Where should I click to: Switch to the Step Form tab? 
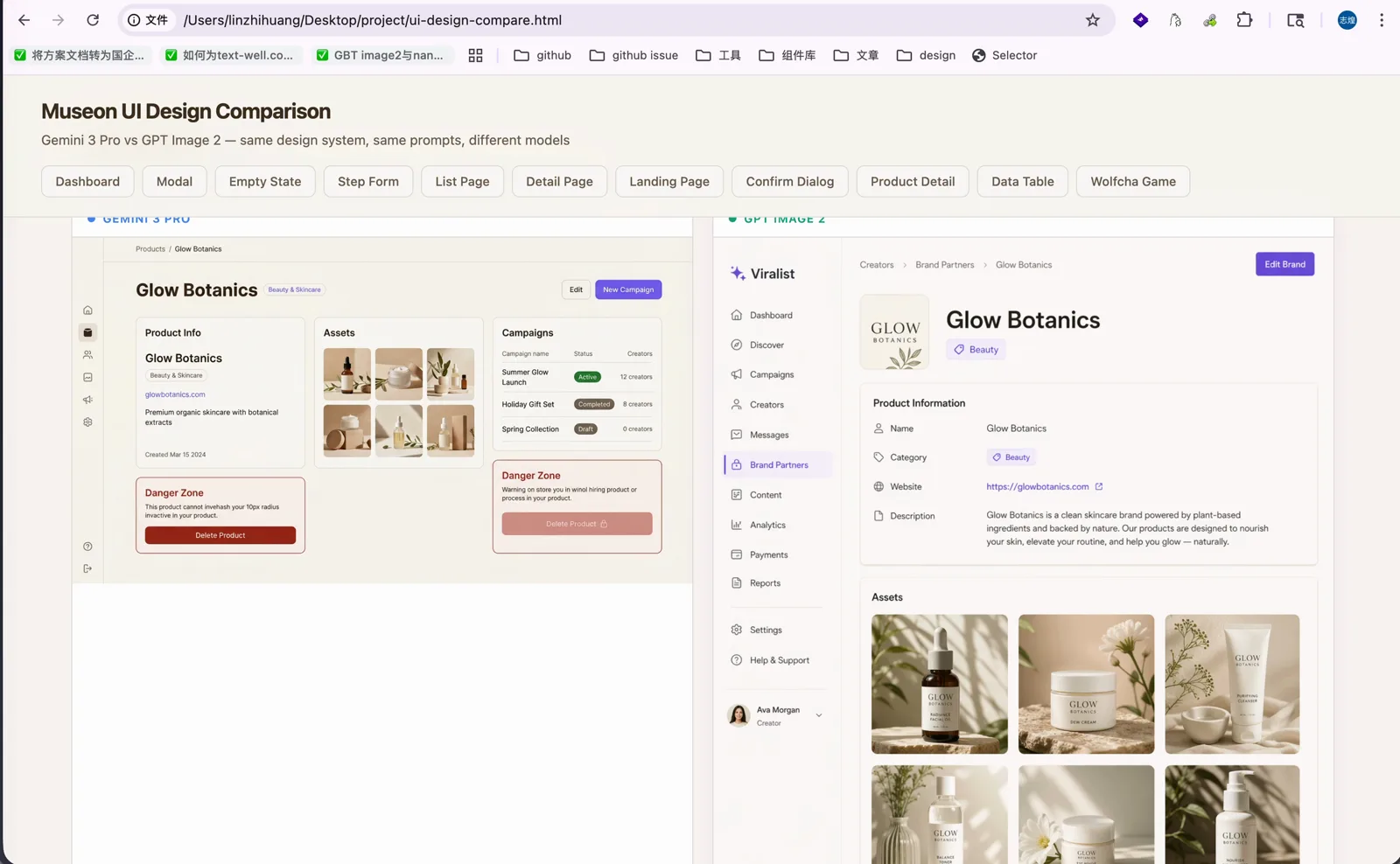(x=368, y=182)
